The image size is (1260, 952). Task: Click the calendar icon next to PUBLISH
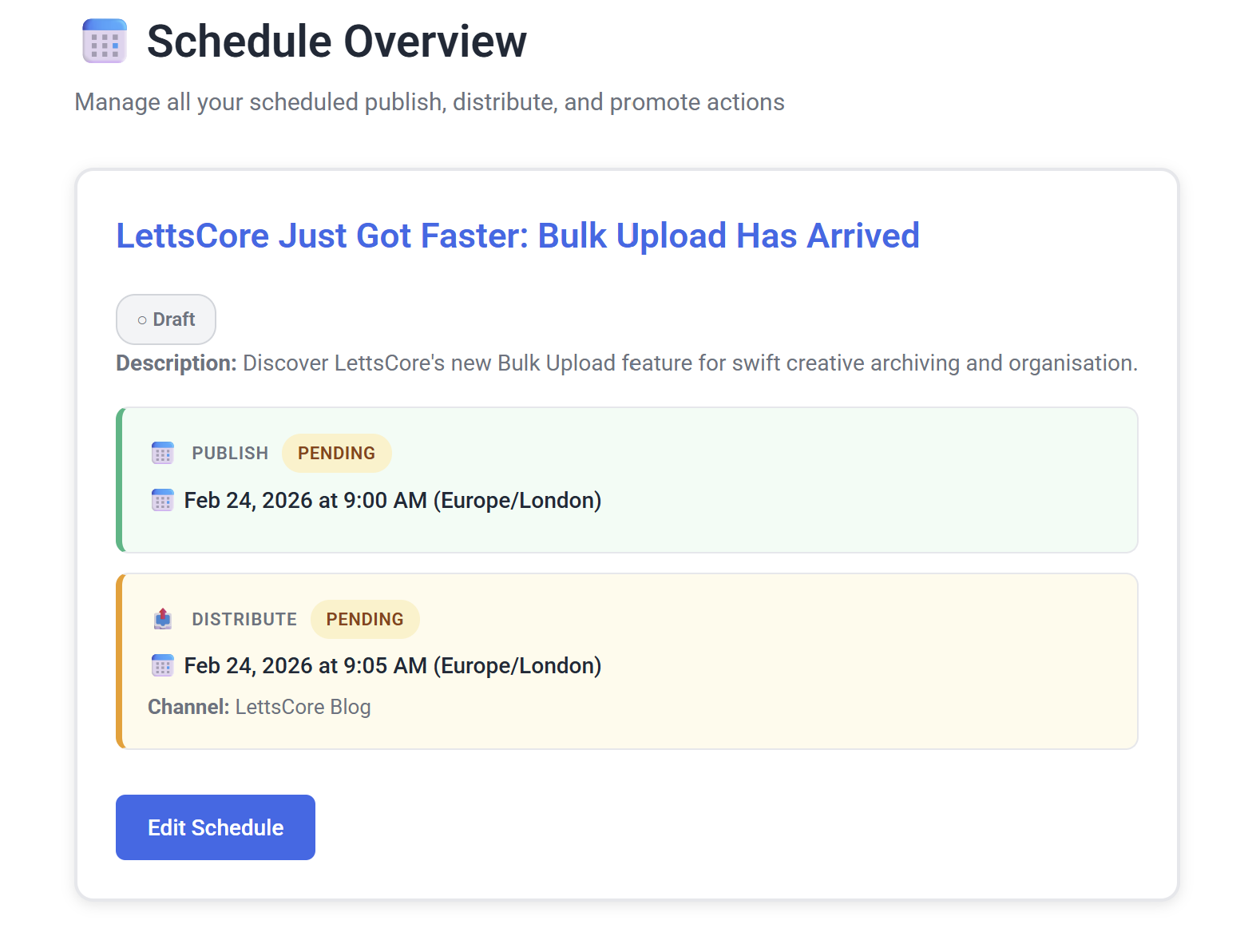coord(163,453)
